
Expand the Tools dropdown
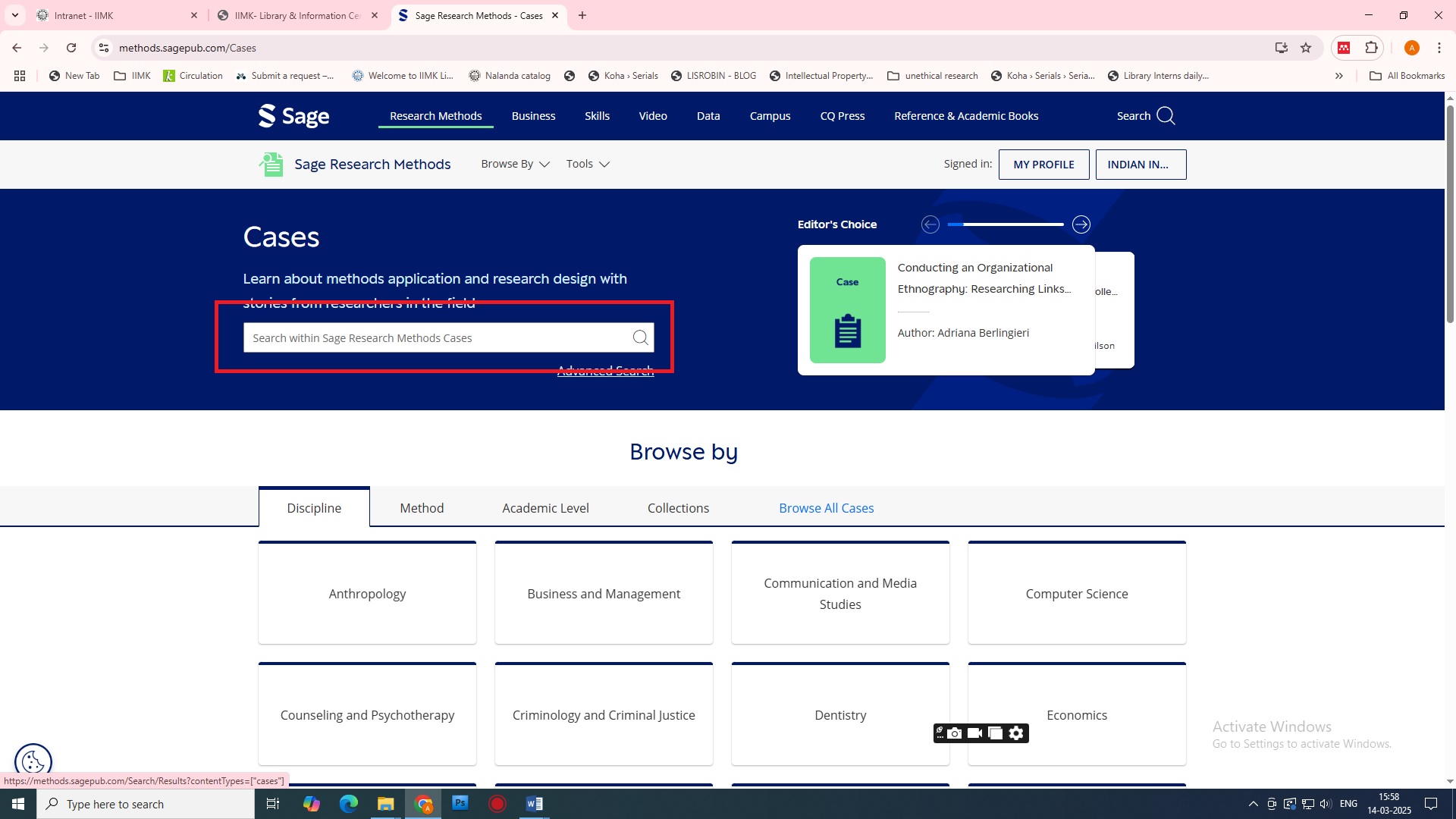(588, 165)
